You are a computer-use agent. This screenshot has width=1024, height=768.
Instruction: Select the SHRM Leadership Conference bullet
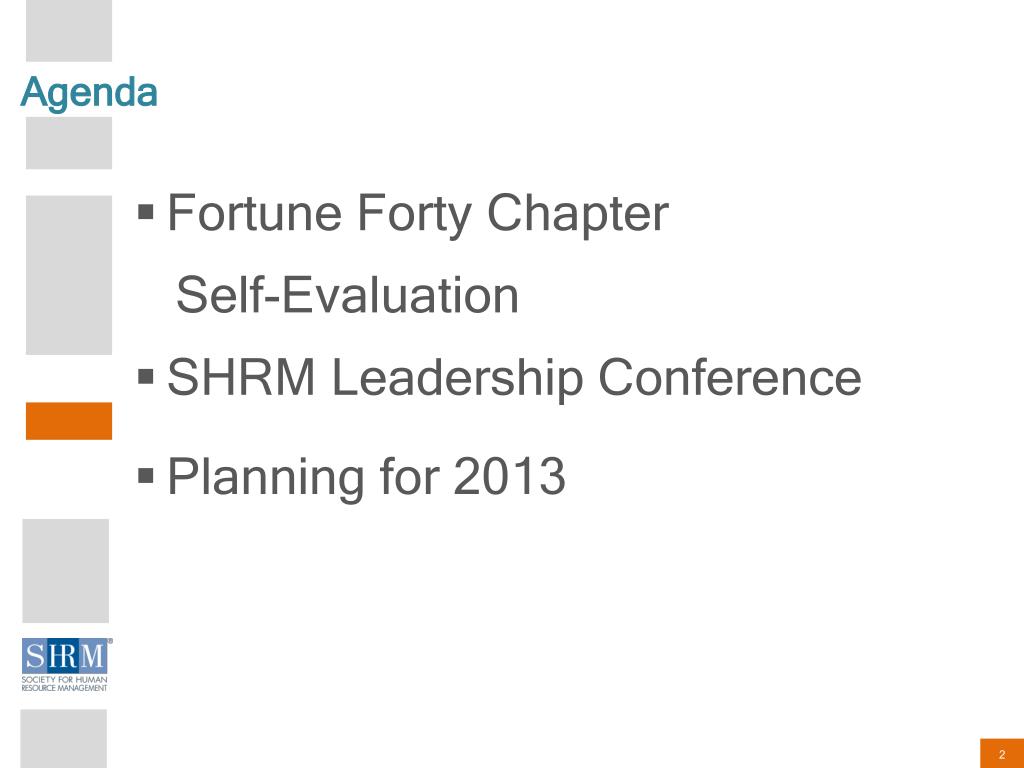click(x=514, y=377)
